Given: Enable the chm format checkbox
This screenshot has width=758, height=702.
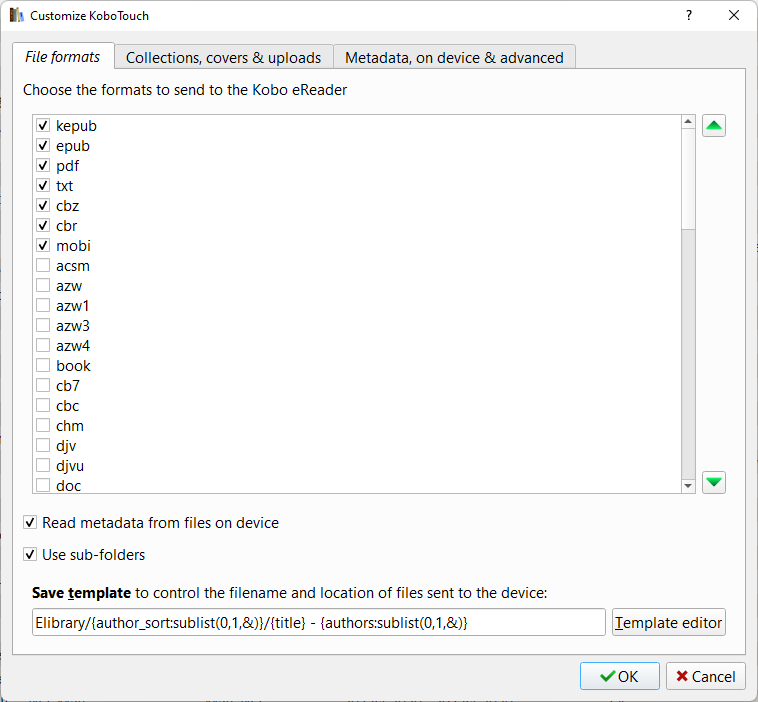Looking at the screenshot, I should [x=43, y=426].
